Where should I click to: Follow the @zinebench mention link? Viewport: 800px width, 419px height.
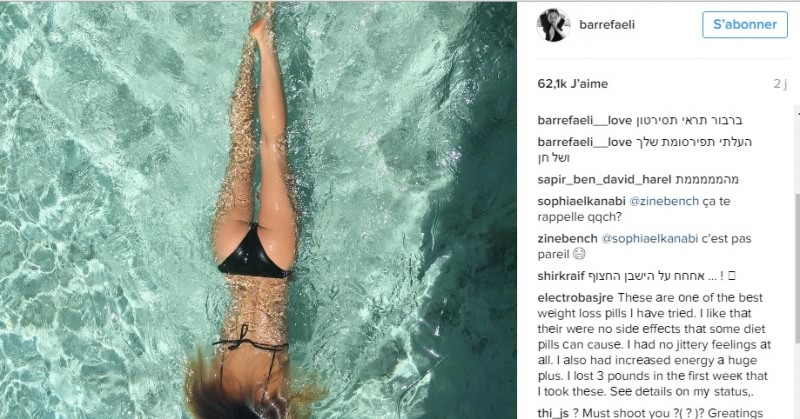[664, 201]
